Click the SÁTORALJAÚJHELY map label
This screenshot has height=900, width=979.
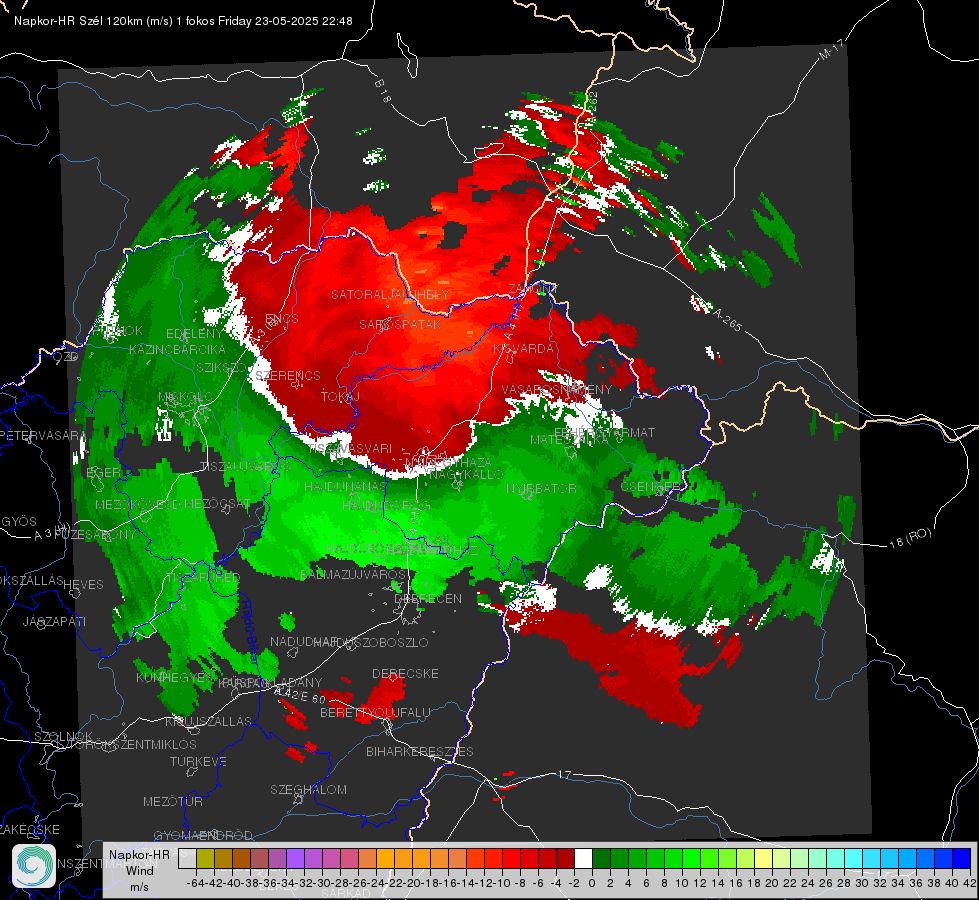[x=390, y=294]
